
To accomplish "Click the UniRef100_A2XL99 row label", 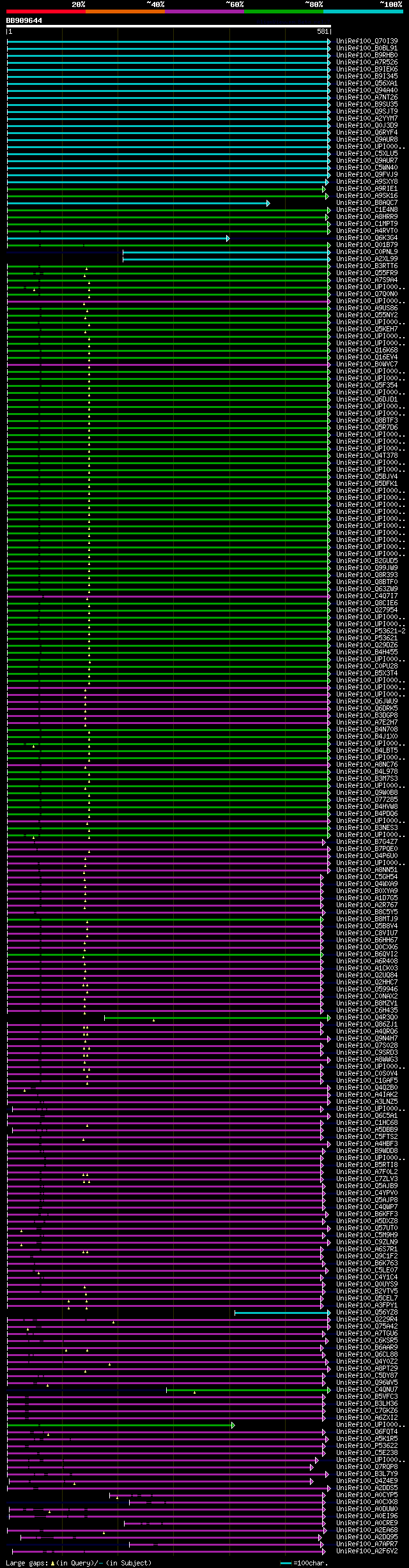I will (x=367, y=259).
